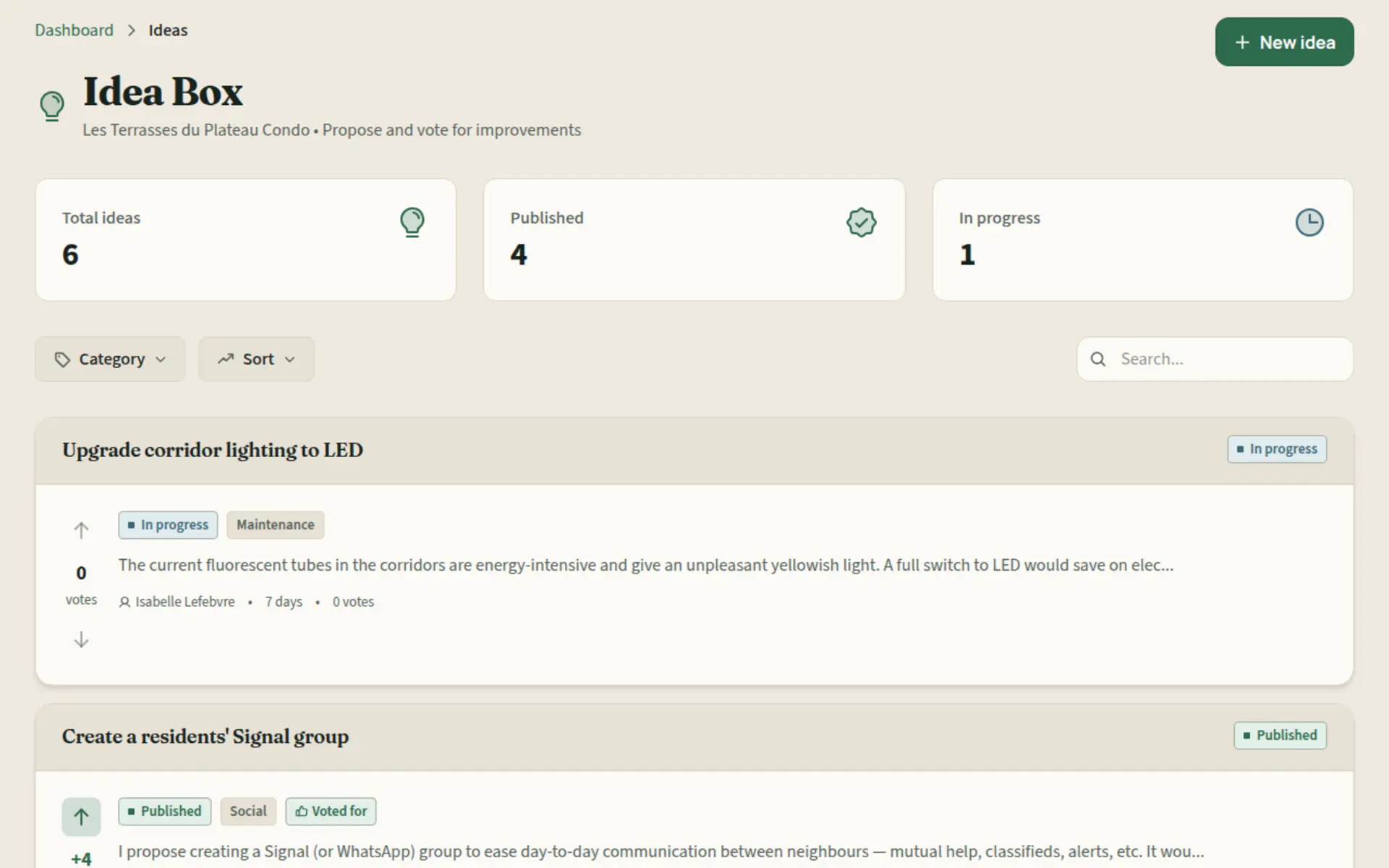Open "Create a residents' Signal group" idea title
The height and width of the screenshot is (868, 1389).
point(205,736)
